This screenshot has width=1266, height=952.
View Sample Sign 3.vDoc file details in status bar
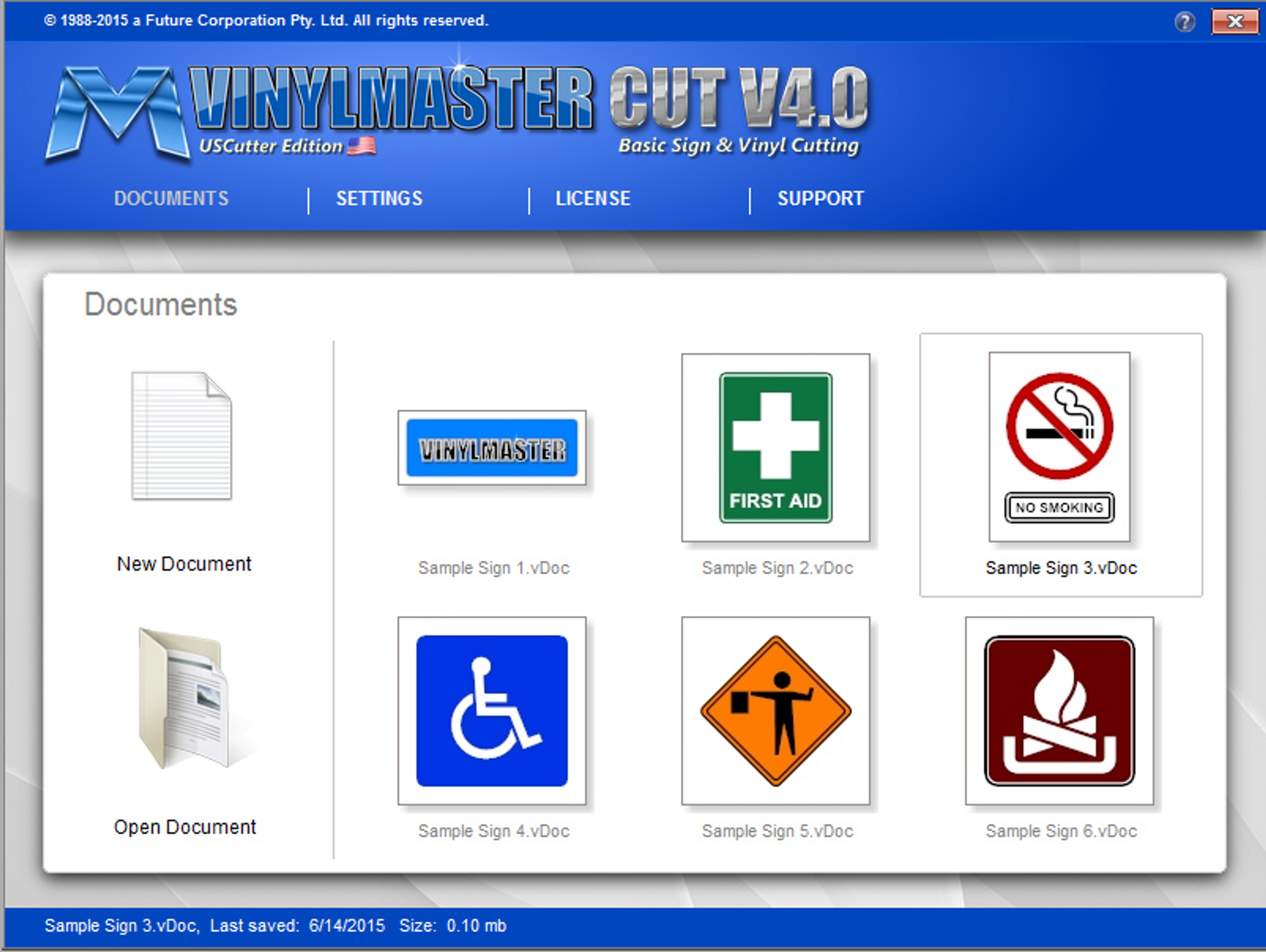pos(271,935)
